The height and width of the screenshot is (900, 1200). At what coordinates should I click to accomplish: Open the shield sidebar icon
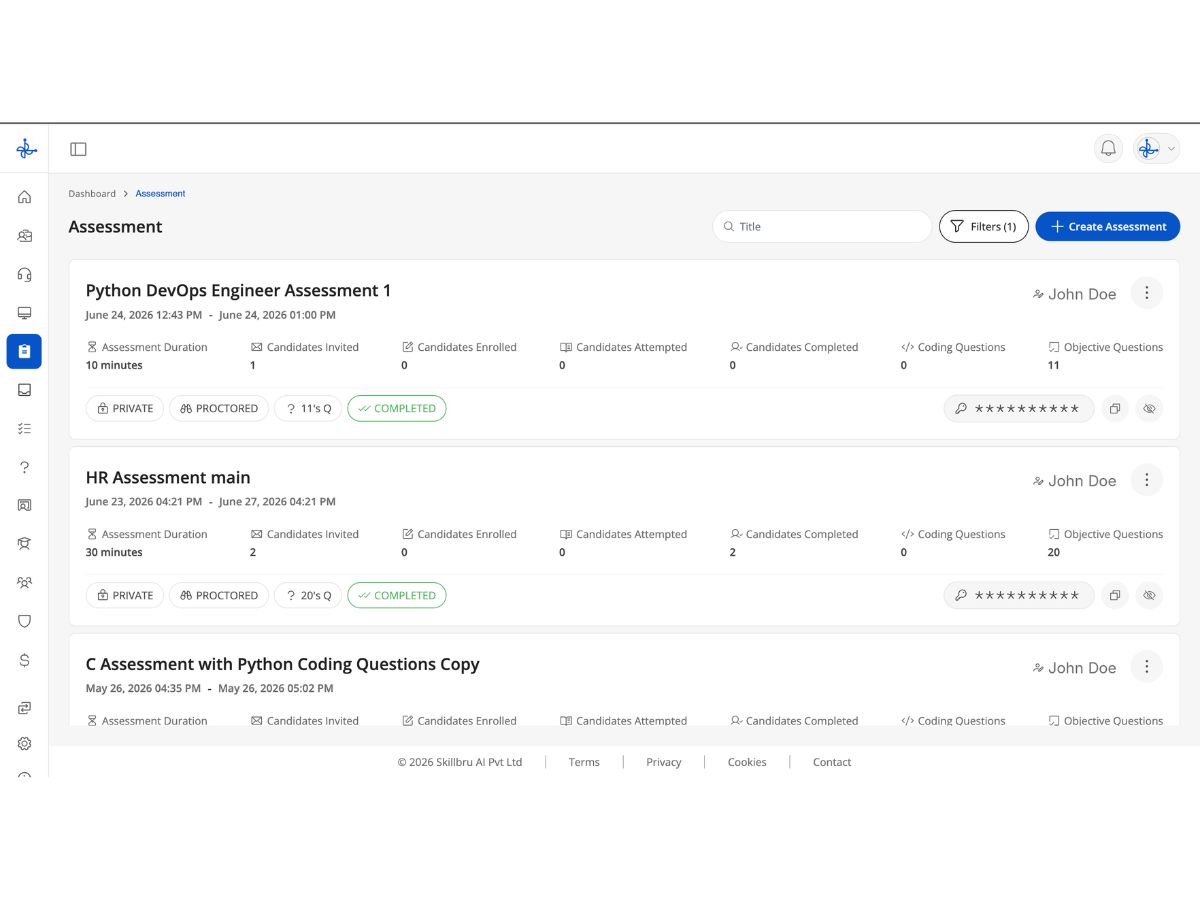(x=25, y=621)
